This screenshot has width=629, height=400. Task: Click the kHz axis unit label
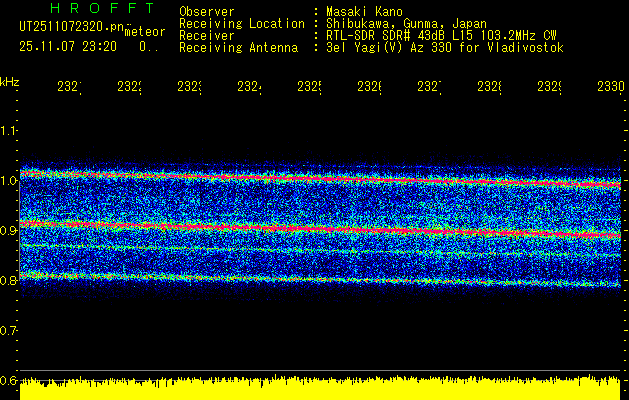pyautogui.click(x=10, y=82)
